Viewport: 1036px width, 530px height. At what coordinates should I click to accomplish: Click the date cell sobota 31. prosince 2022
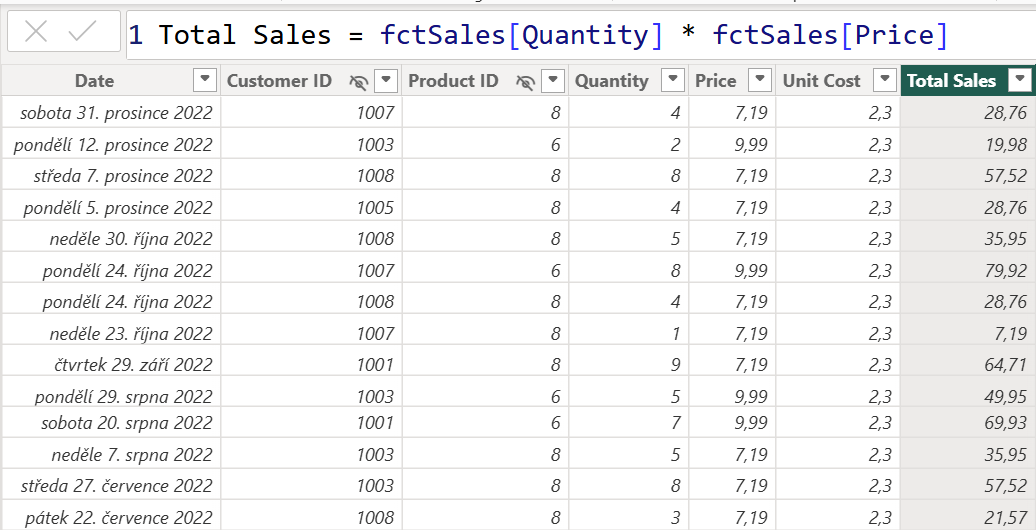[116, 113]
